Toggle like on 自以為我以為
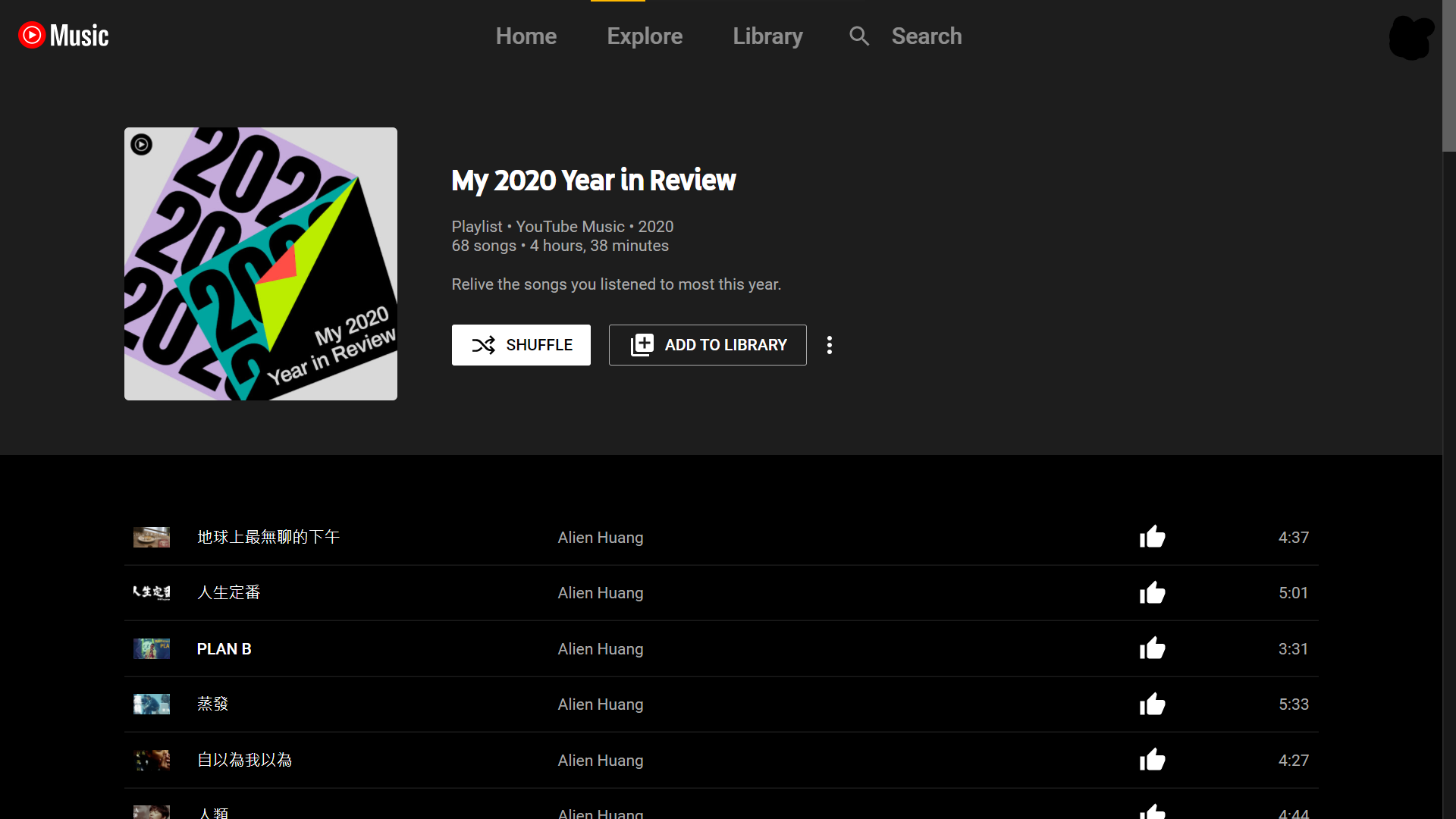 pos(1152,760)
